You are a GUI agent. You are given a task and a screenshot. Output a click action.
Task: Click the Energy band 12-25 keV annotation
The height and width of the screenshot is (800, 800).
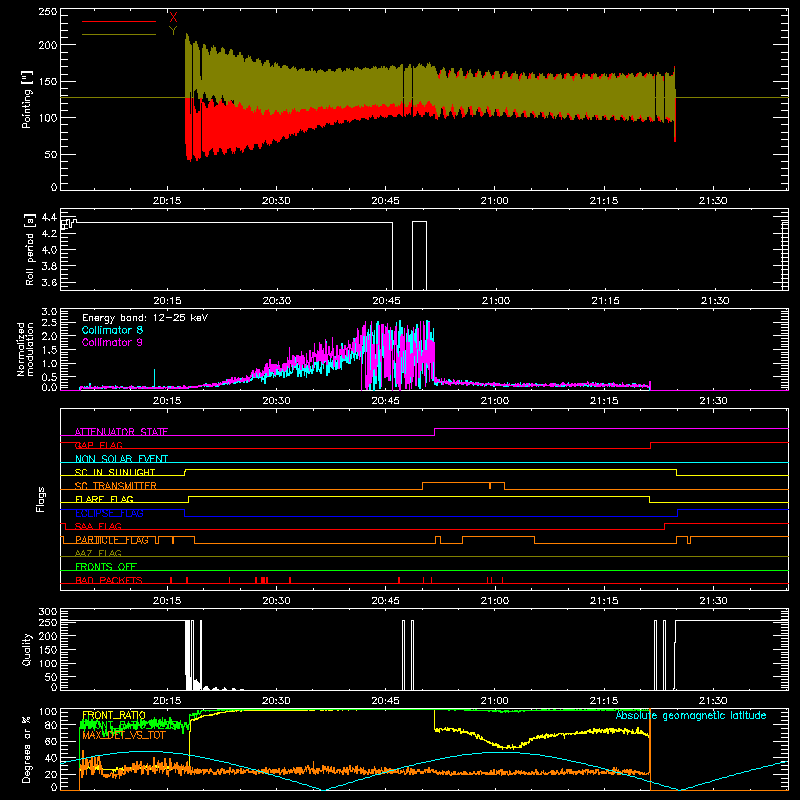(145, 318)
